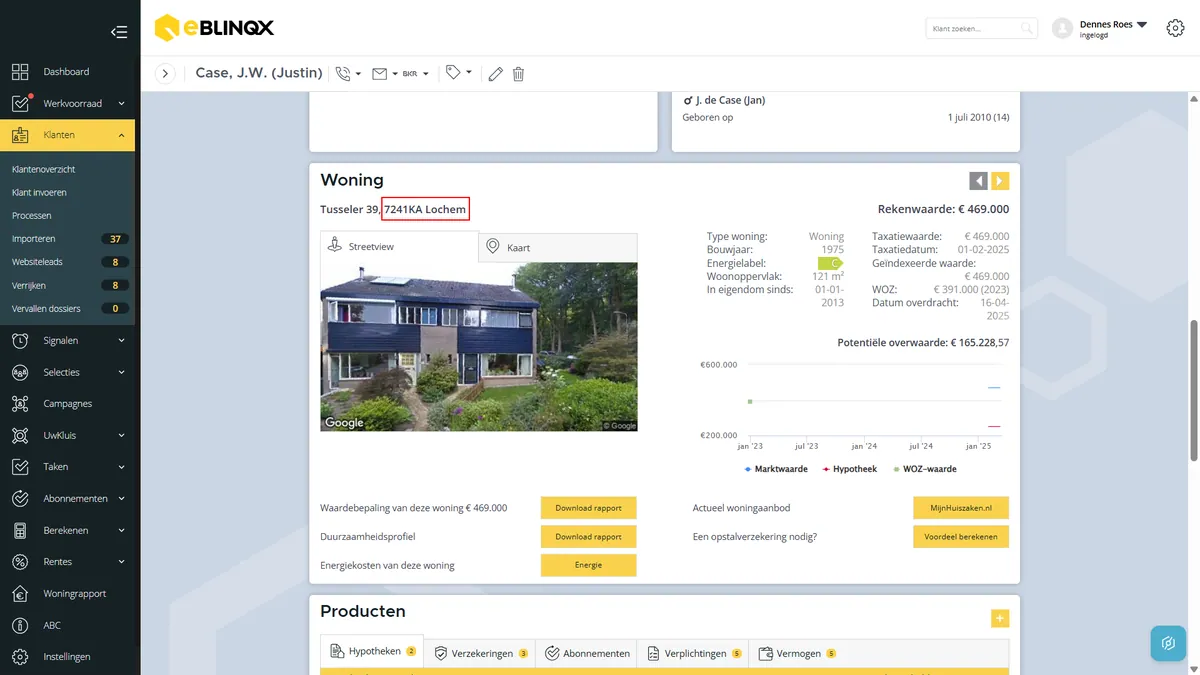1200x675 pixels.
Task: Click the Voordeel berekenen button
Action: (961, 537)
